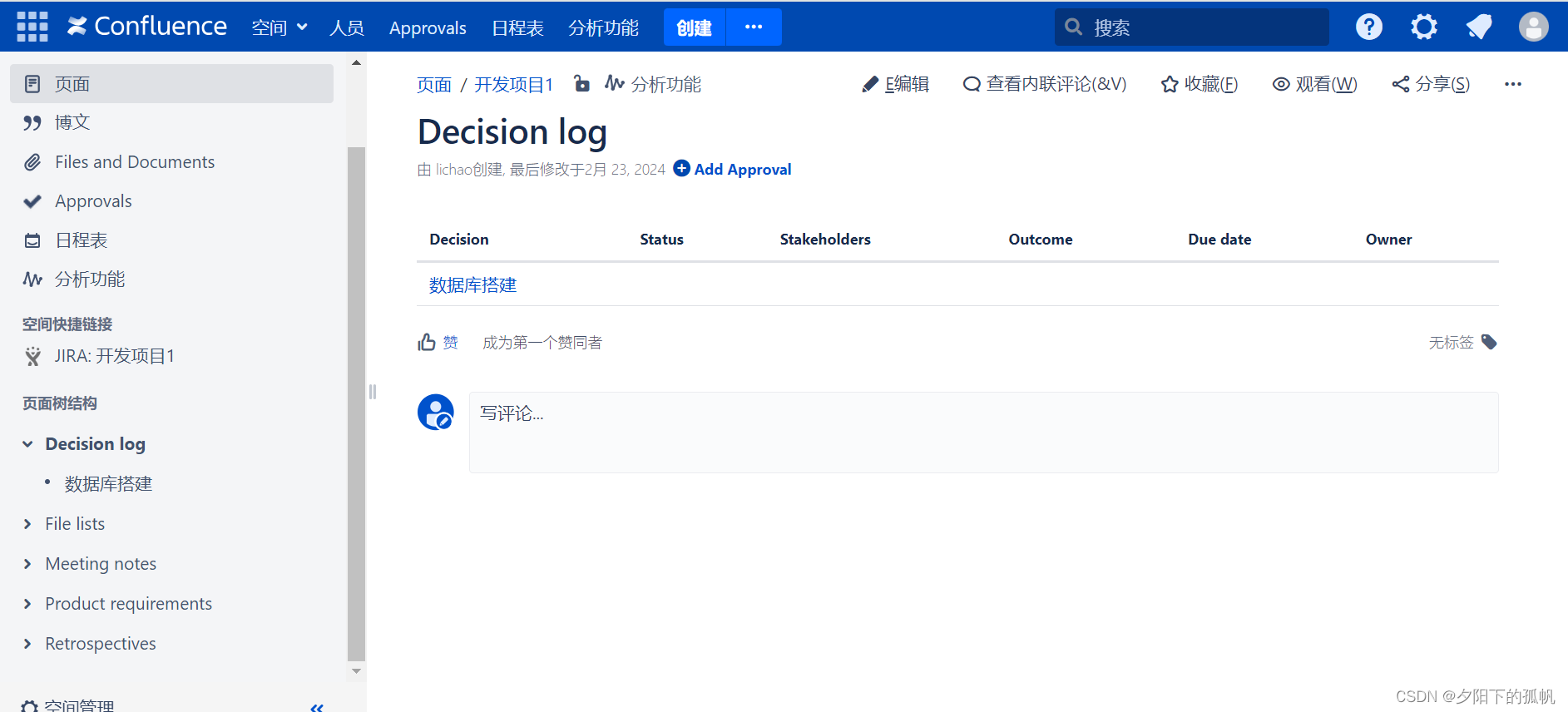Image resolution: width=1568 pixels, height=712 pixels.
Task: Open the 空间 dropdown in header
Action: tap(279, 27)
